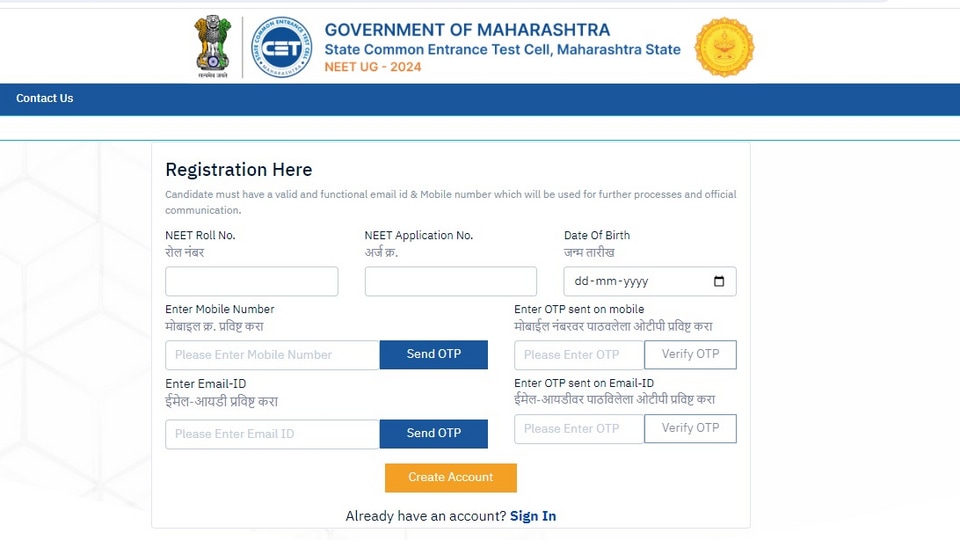960x540 pixels.
Task: Open the date picker calendar icon
Action: [719, 281]
